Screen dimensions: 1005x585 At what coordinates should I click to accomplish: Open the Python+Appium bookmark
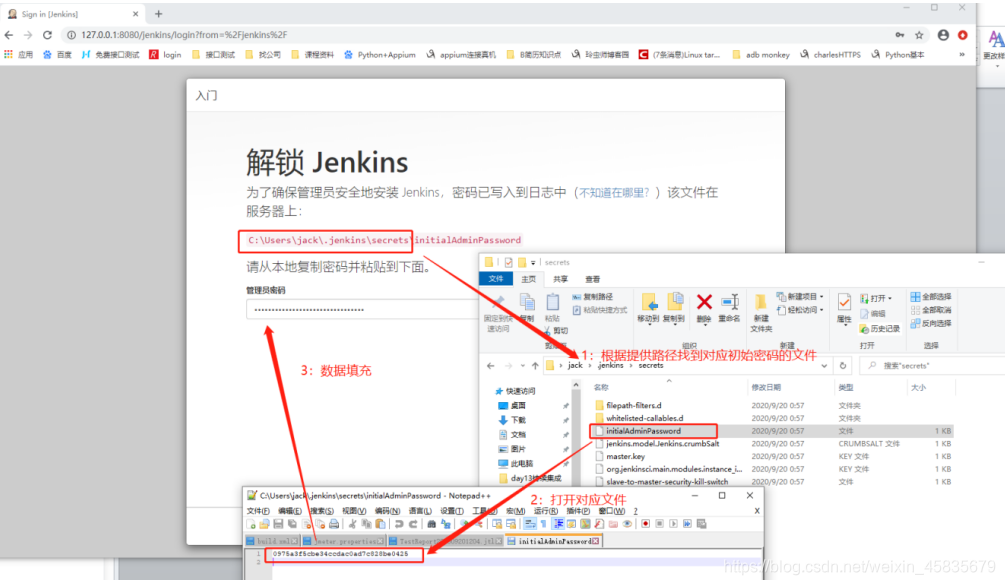tap(379, 55)
